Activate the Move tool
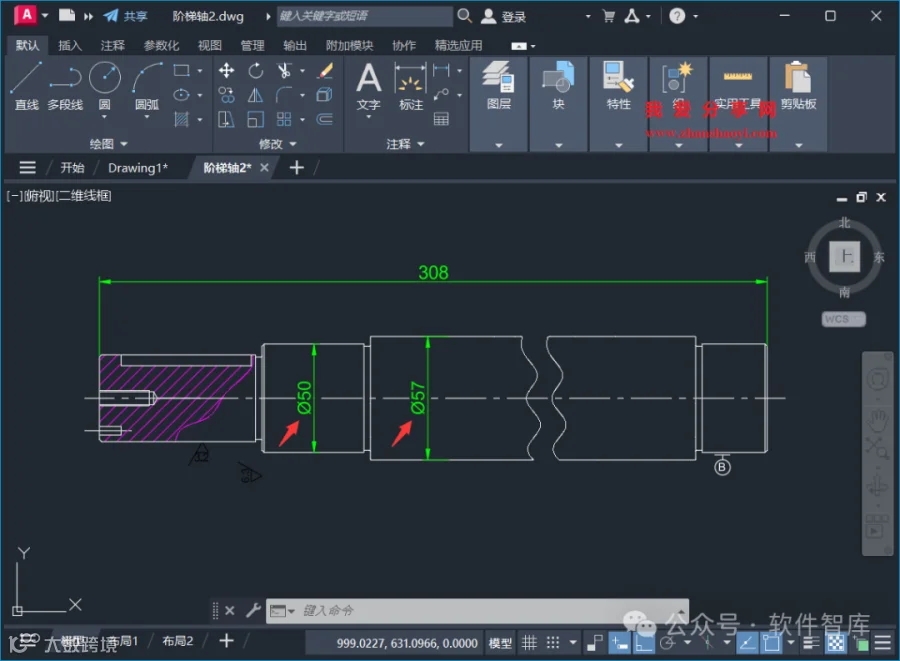 226,71
